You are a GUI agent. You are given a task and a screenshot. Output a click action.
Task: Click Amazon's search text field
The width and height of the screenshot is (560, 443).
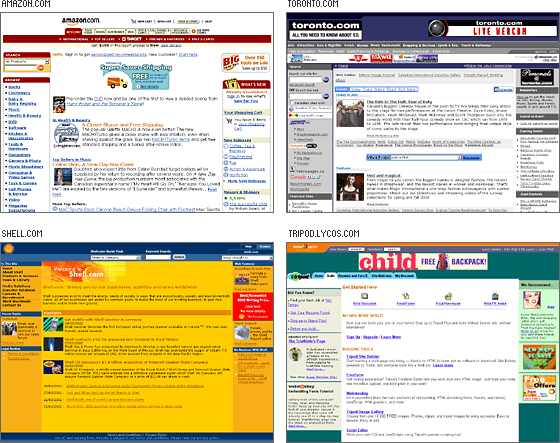[x=20, y=68]
